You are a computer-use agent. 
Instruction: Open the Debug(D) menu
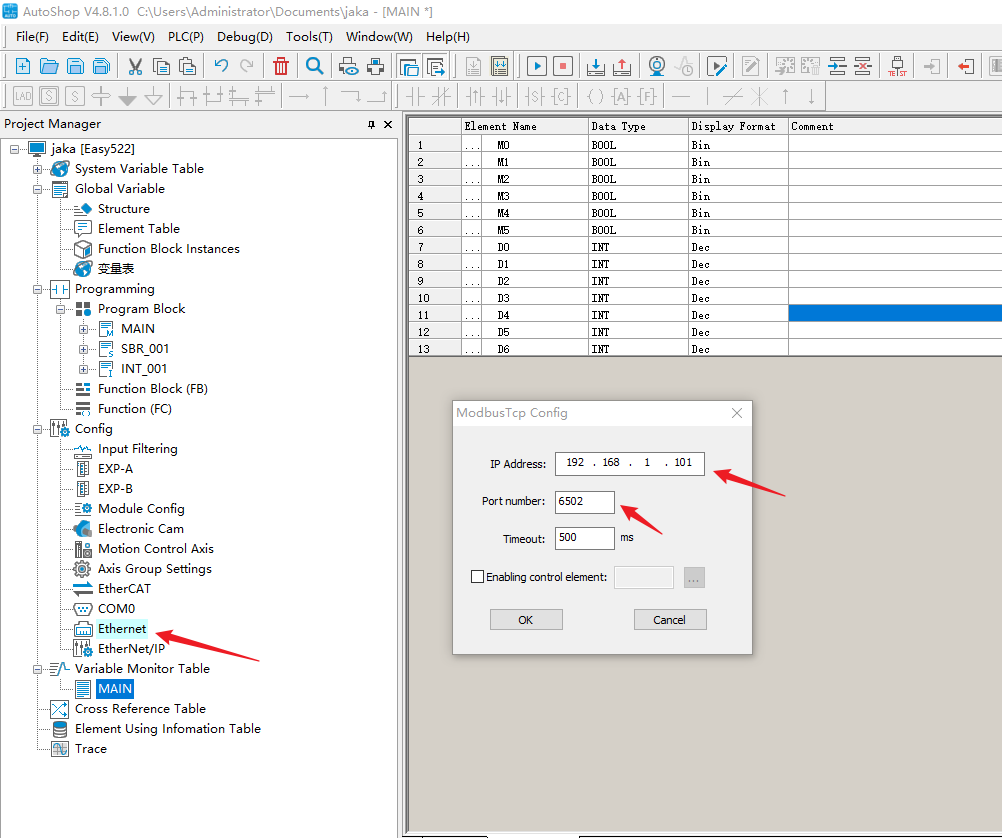click(244, 37)
